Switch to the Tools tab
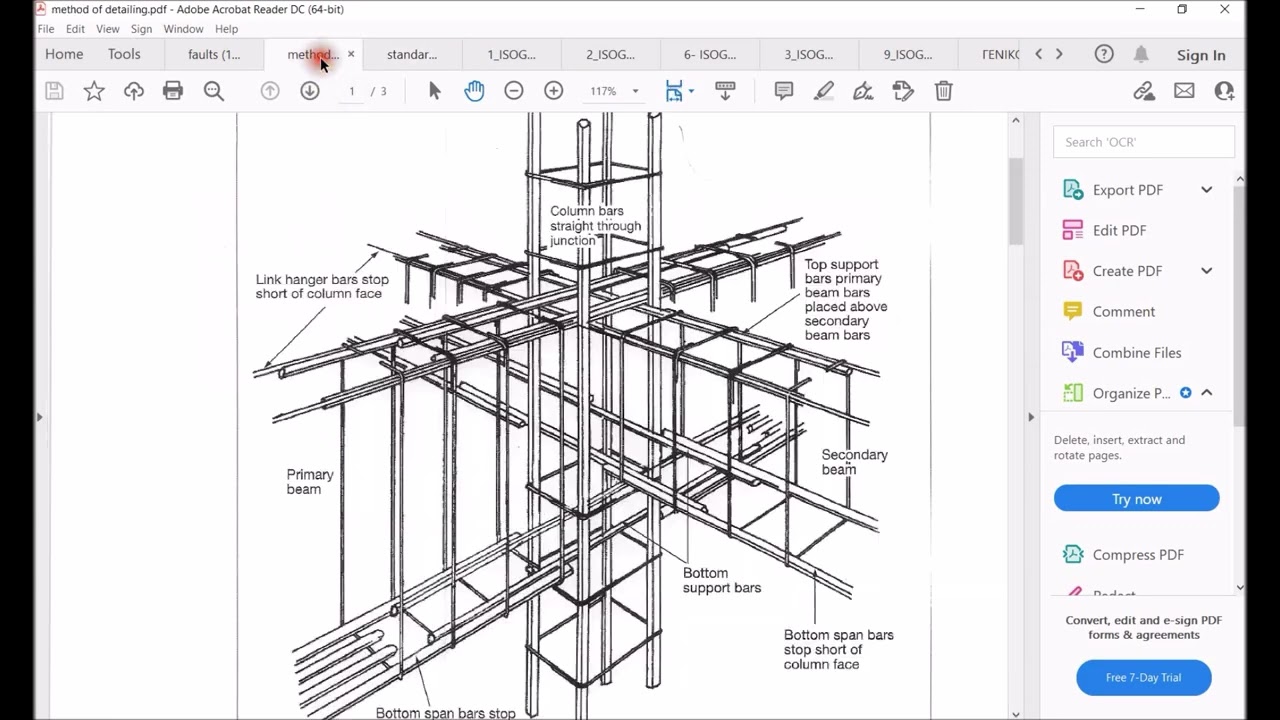 click(124, 55)
